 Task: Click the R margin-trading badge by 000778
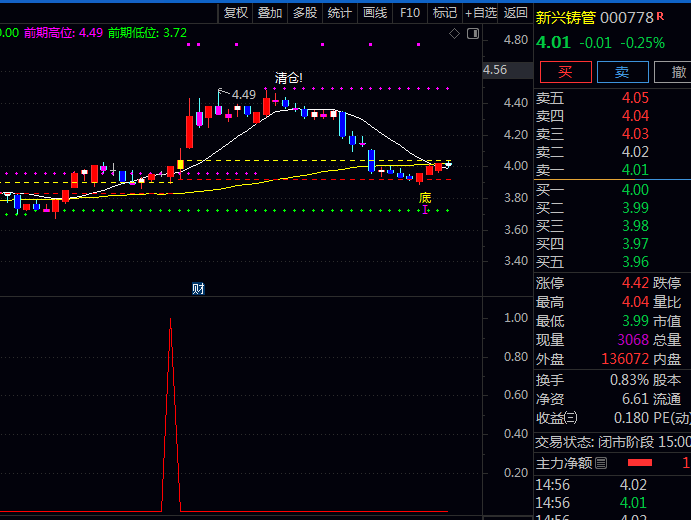[660, 16]
